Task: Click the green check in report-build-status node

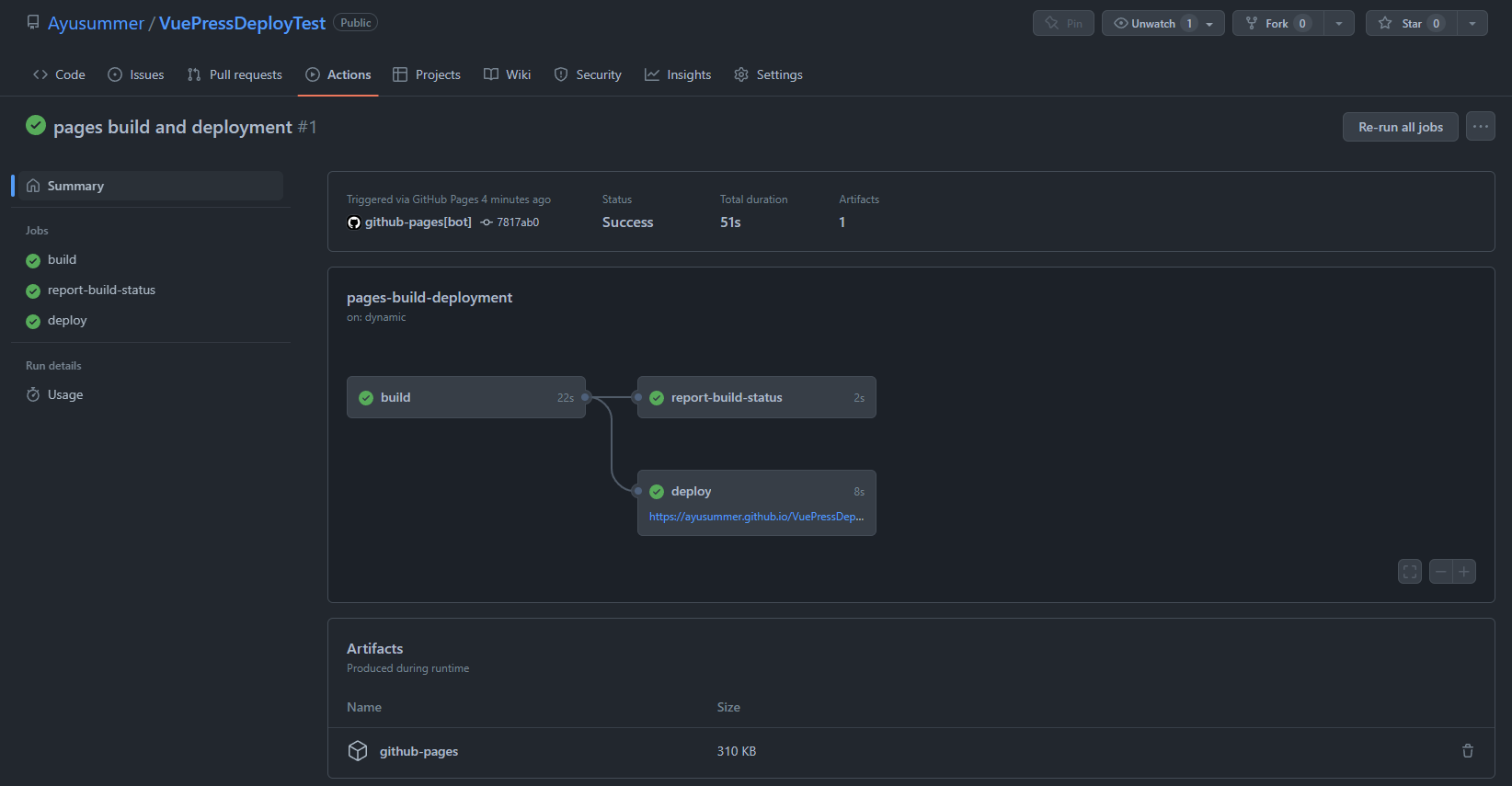Action: click(657, 398)
